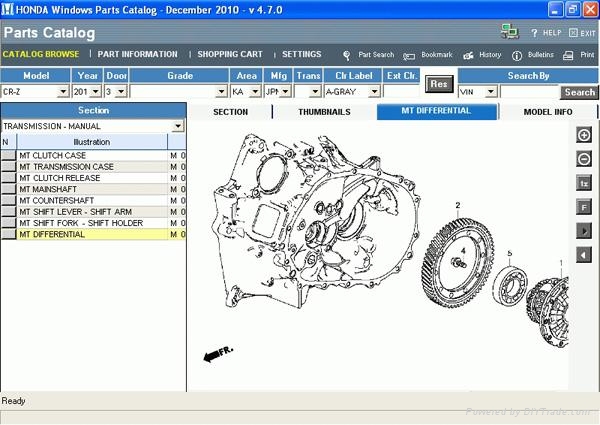Expand the TRANSMISSION - MANUAL section dropdown

coord(178,126)
